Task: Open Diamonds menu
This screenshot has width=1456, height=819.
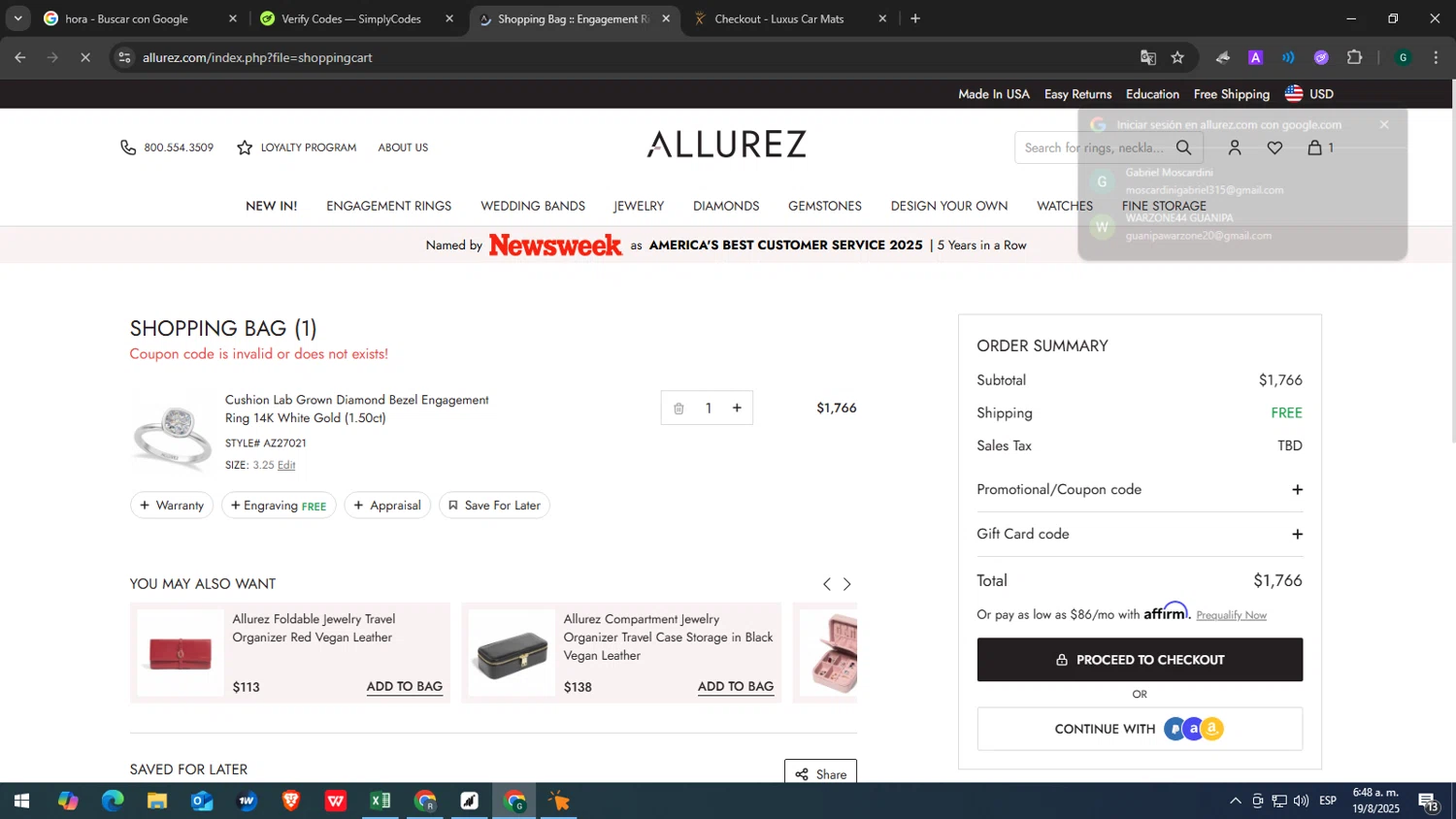Action: pos(726,206)
